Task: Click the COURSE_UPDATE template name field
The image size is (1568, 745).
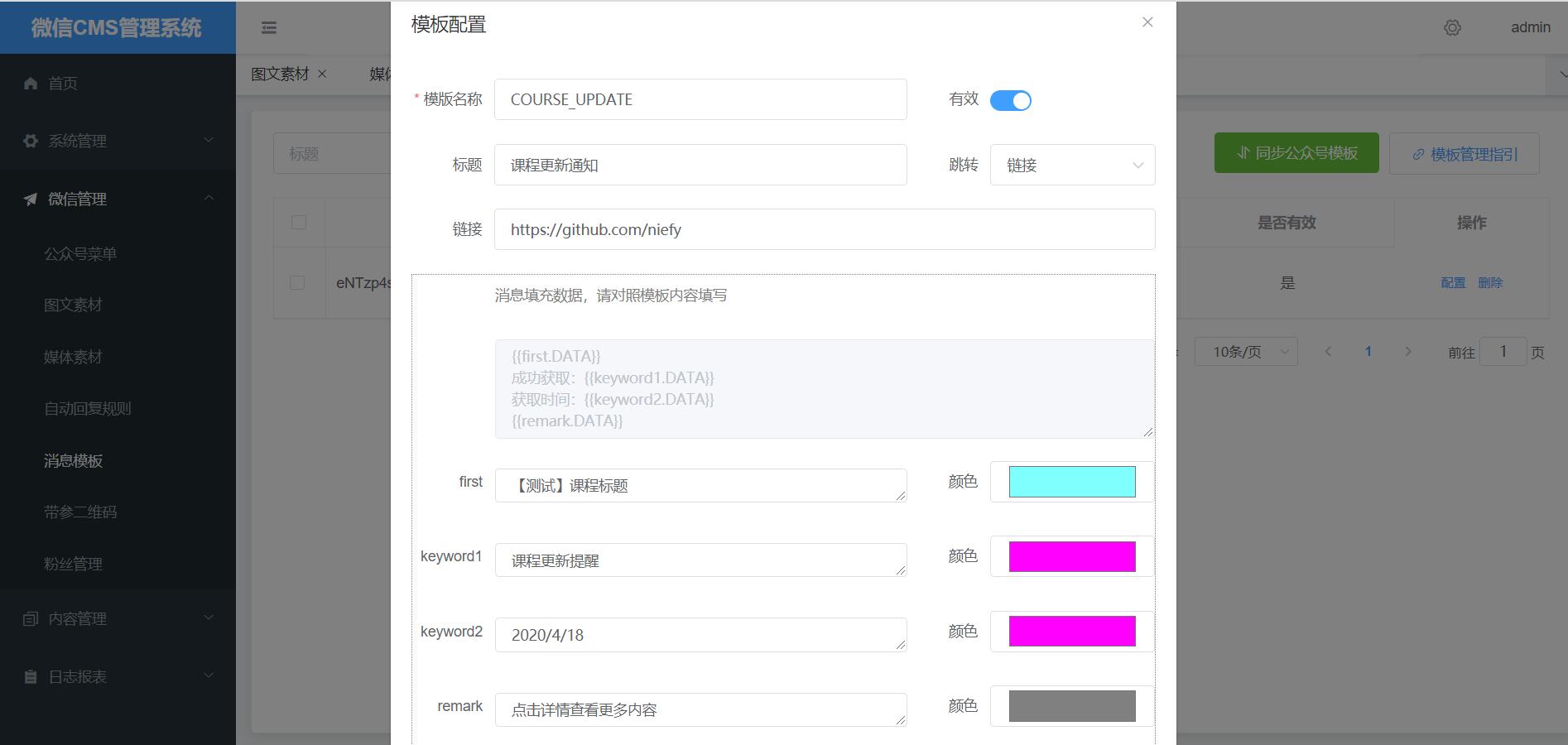Action: point(700,99)
